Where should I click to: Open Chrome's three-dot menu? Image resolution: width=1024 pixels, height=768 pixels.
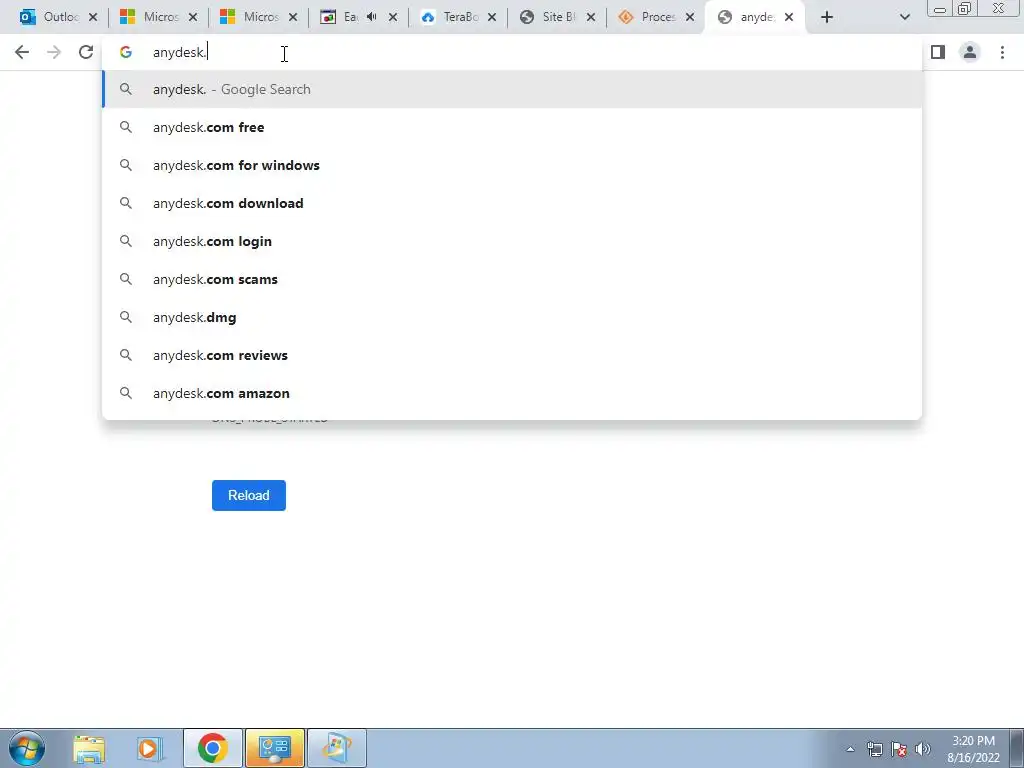(1002, 52)
